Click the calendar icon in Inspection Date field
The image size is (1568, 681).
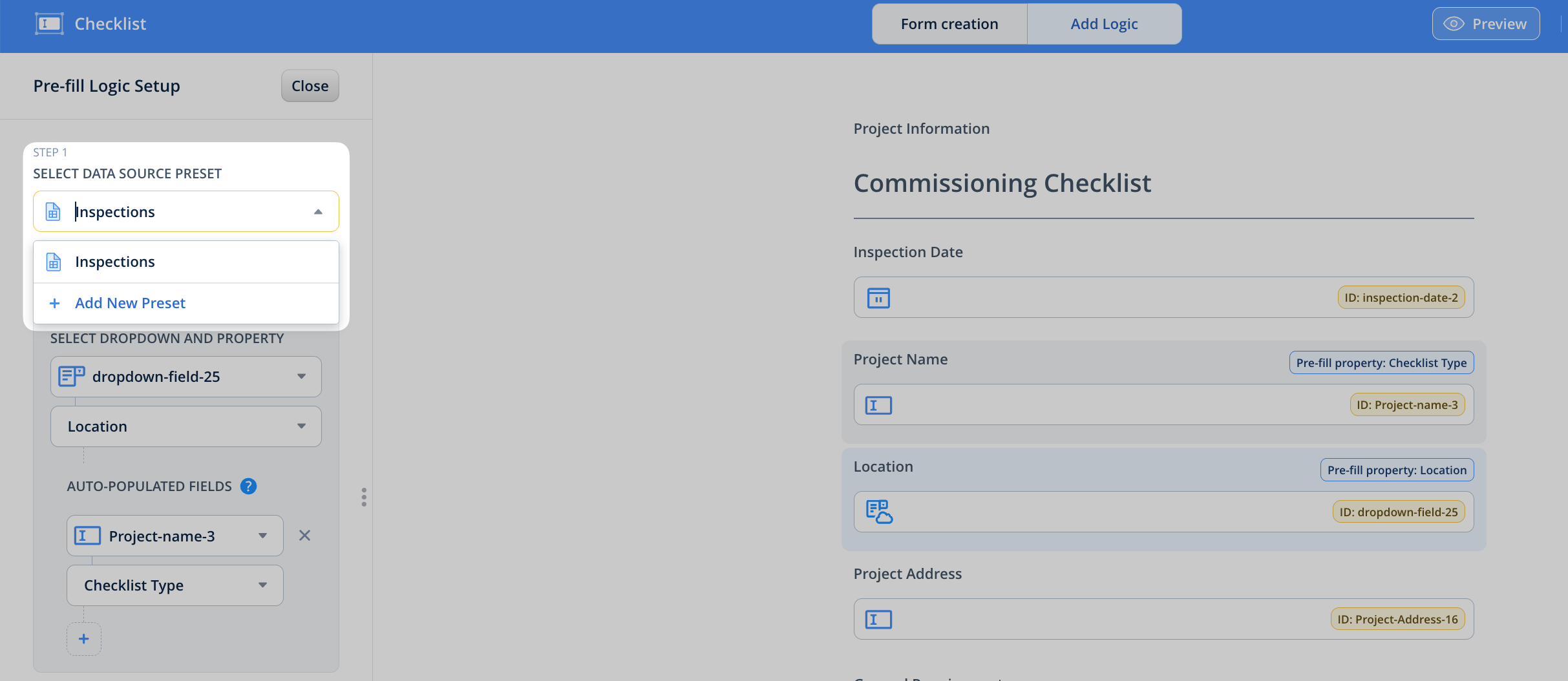[x=878, y=298]
